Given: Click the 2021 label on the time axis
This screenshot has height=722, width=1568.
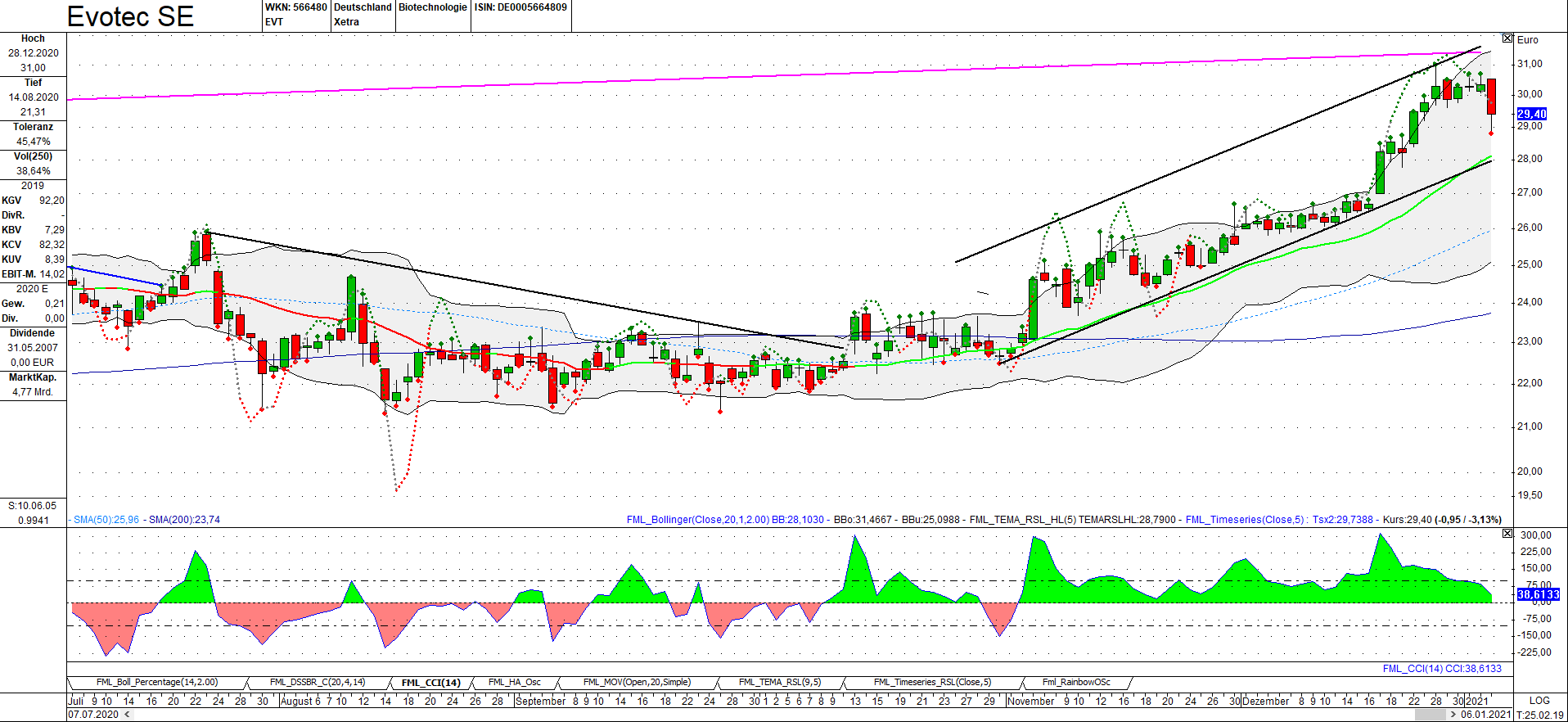Looking at the screenshot, I should pos(1477,701).
